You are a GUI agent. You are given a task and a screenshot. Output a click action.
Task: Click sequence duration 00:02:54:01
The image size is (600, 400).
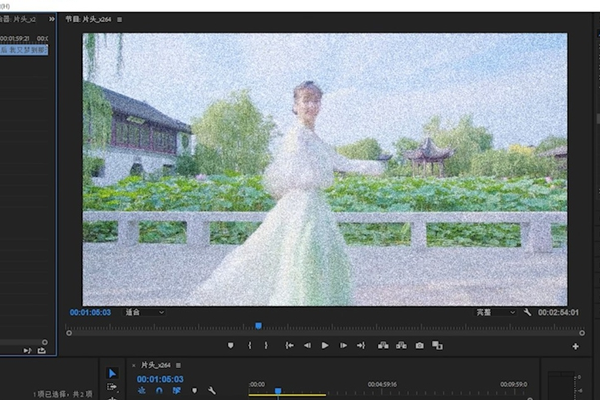[x=558, y=312]
